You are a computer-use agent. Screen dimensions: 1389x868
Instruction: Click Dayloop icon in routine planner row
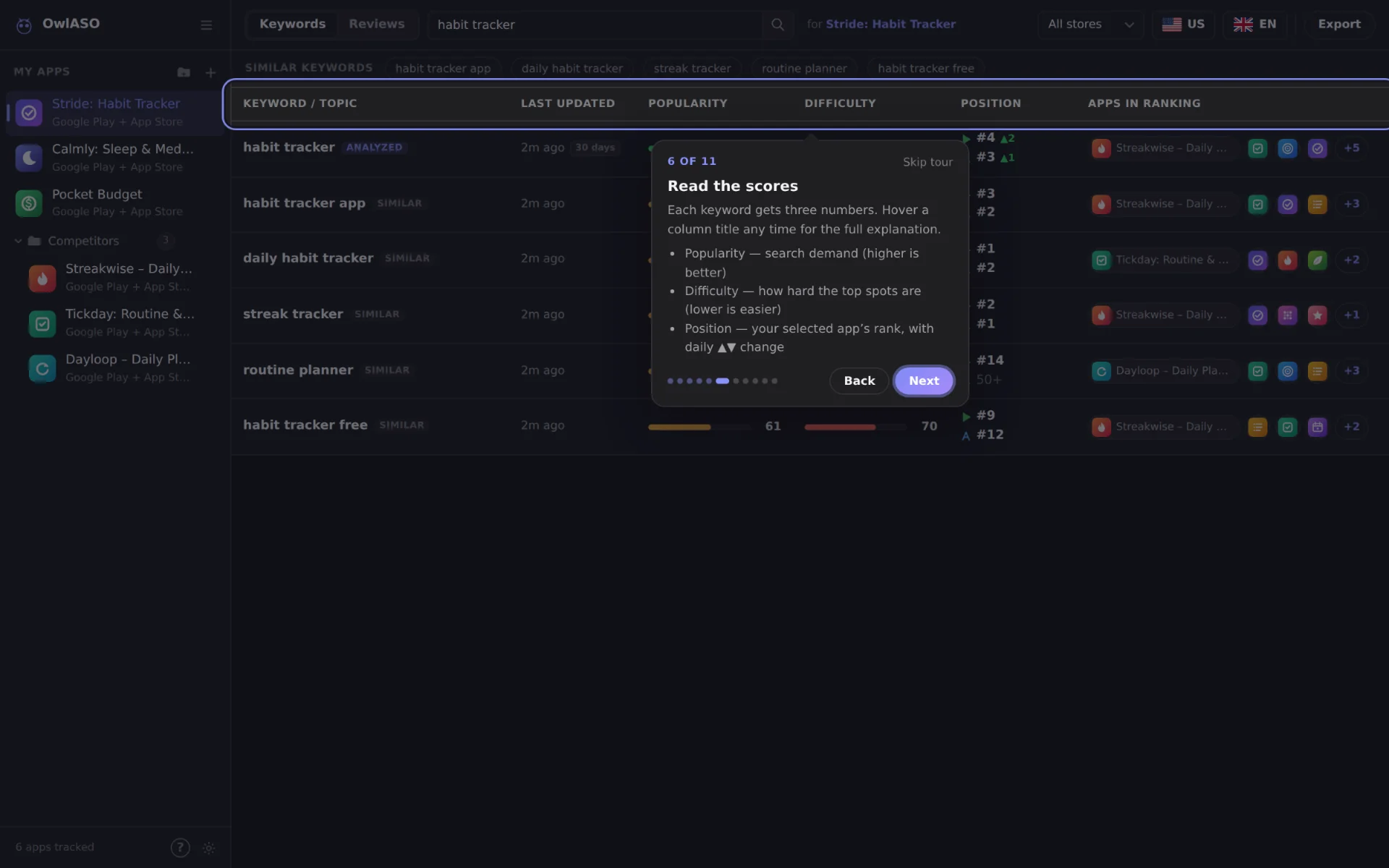click(x=1101, y=371)
